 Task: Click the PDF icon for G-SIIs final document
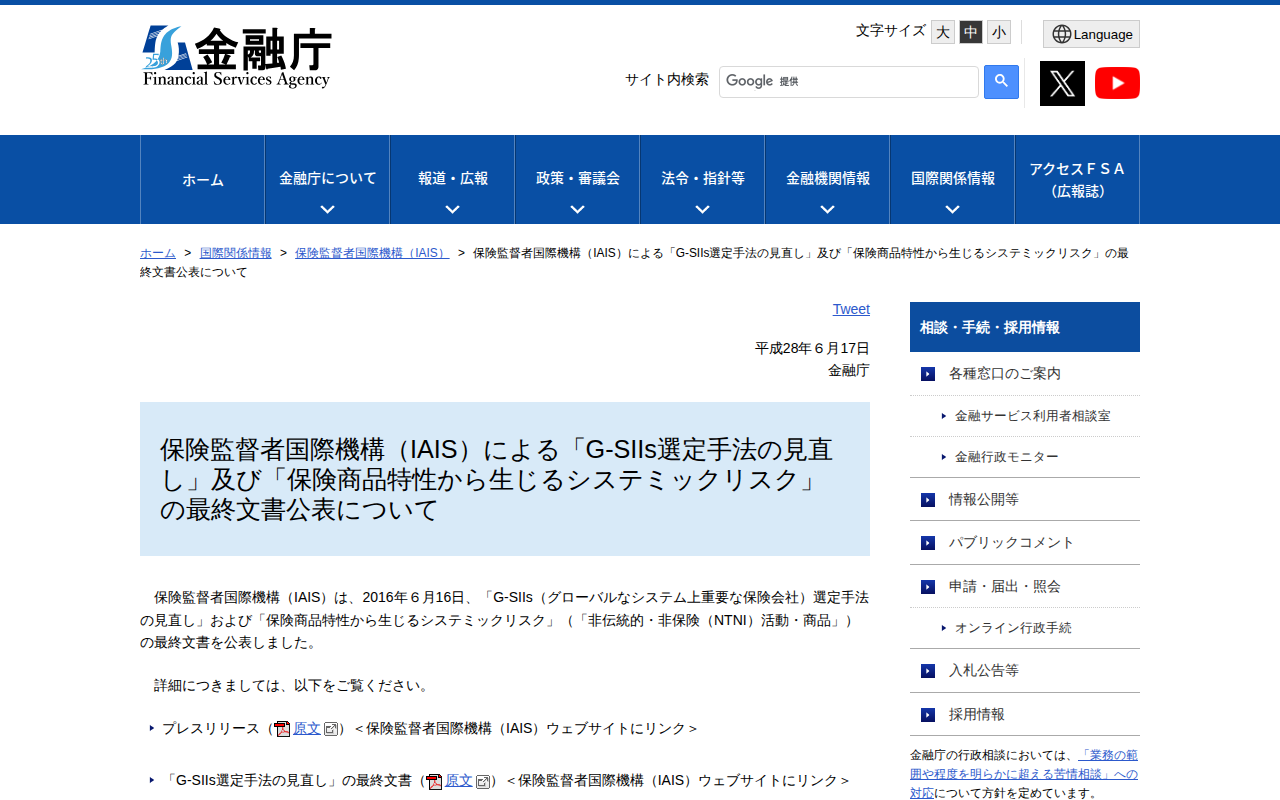[x=433, y=780]
